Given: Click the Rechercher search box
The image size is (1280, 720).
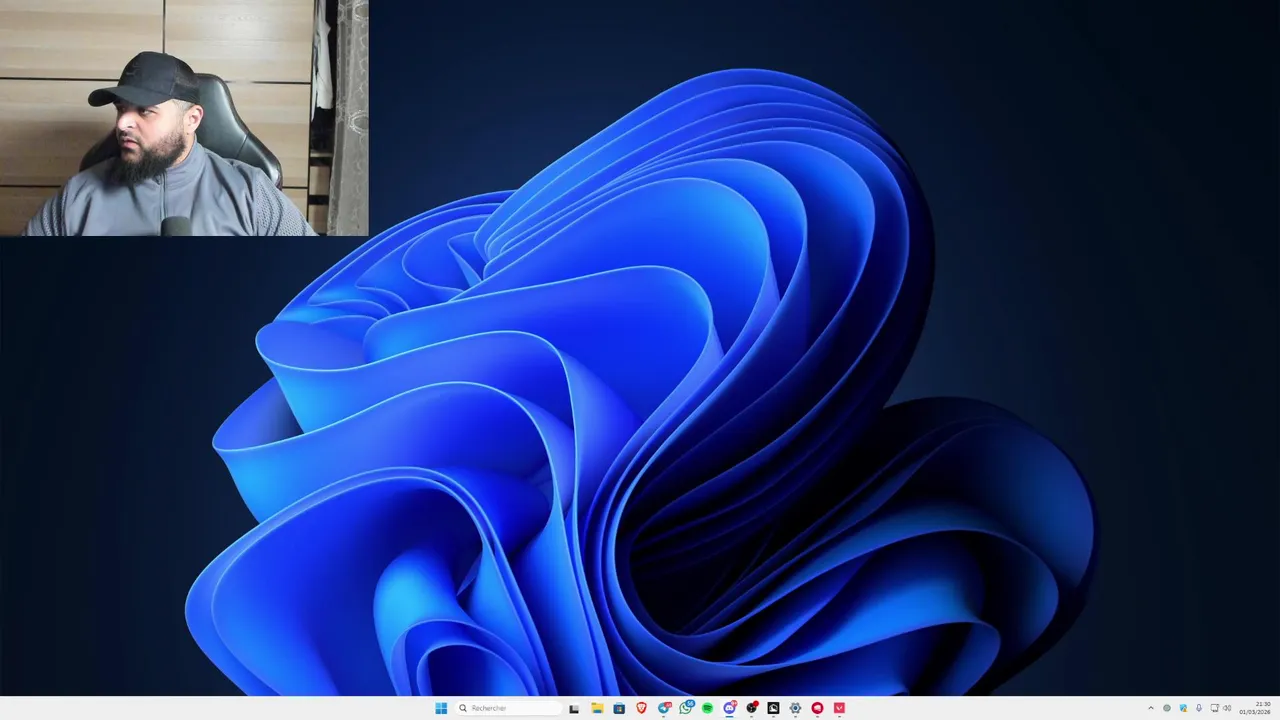Looking at the screenshot, I should click(x=508, y=708).
